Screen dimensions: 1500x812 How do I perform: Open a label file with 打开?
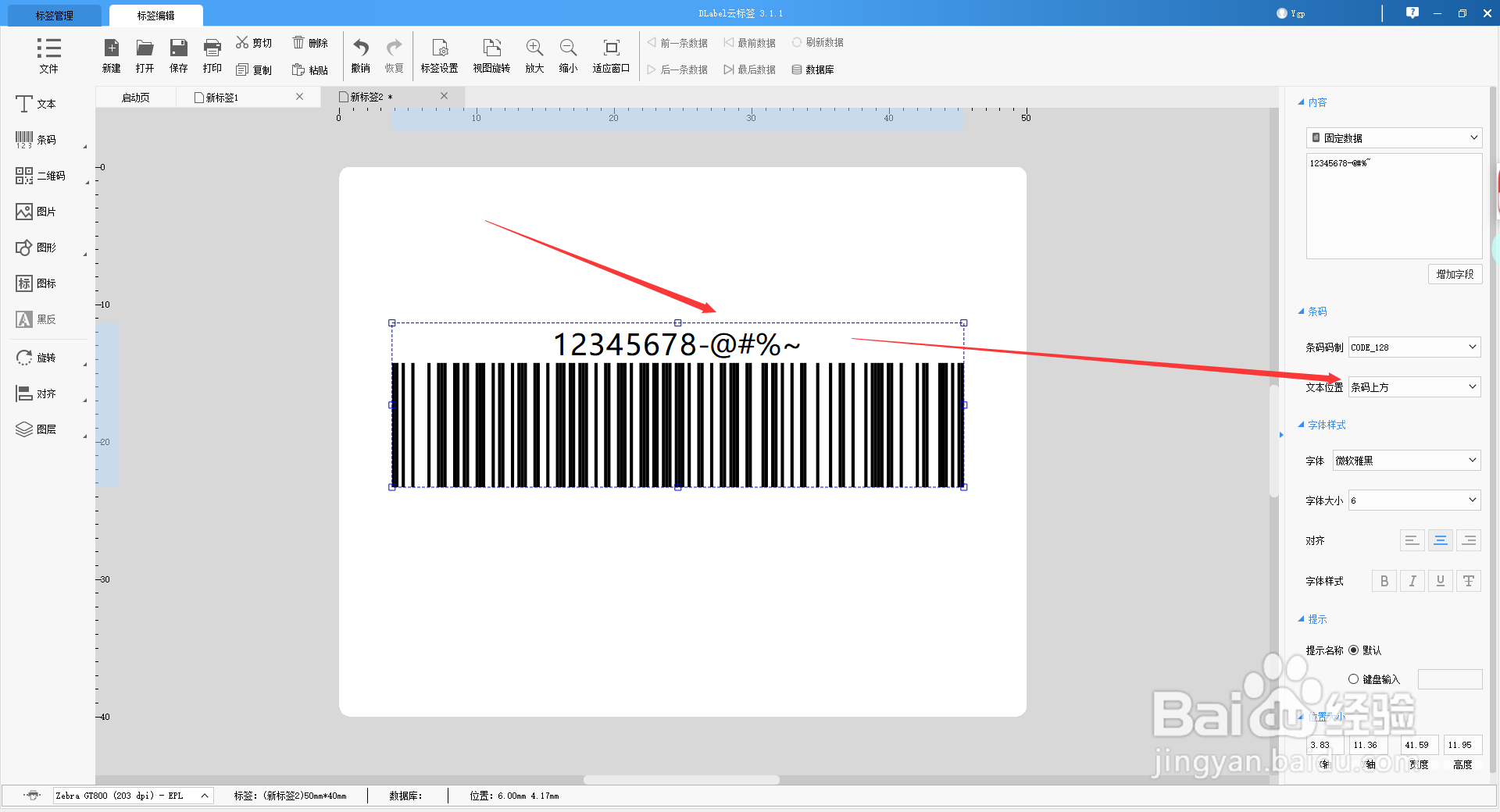click(145, 55)
